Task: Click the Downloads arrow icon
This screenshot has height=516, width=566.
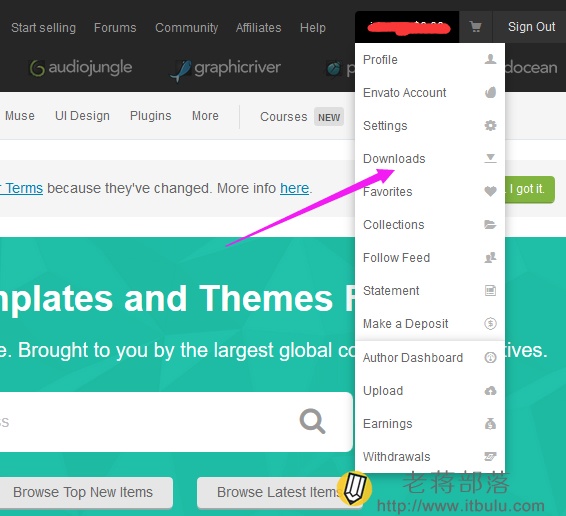Action: [x=490, y=158]
